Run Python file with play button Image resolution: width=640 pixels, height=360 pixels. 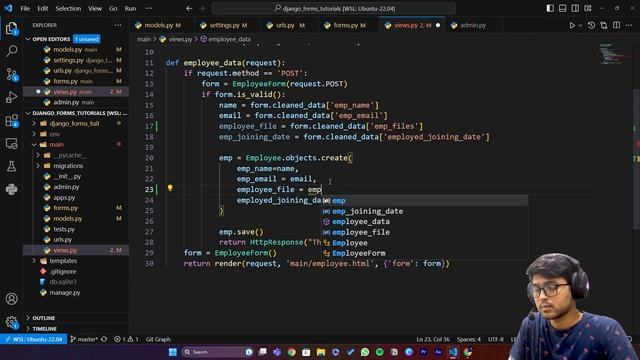[572, 25]
